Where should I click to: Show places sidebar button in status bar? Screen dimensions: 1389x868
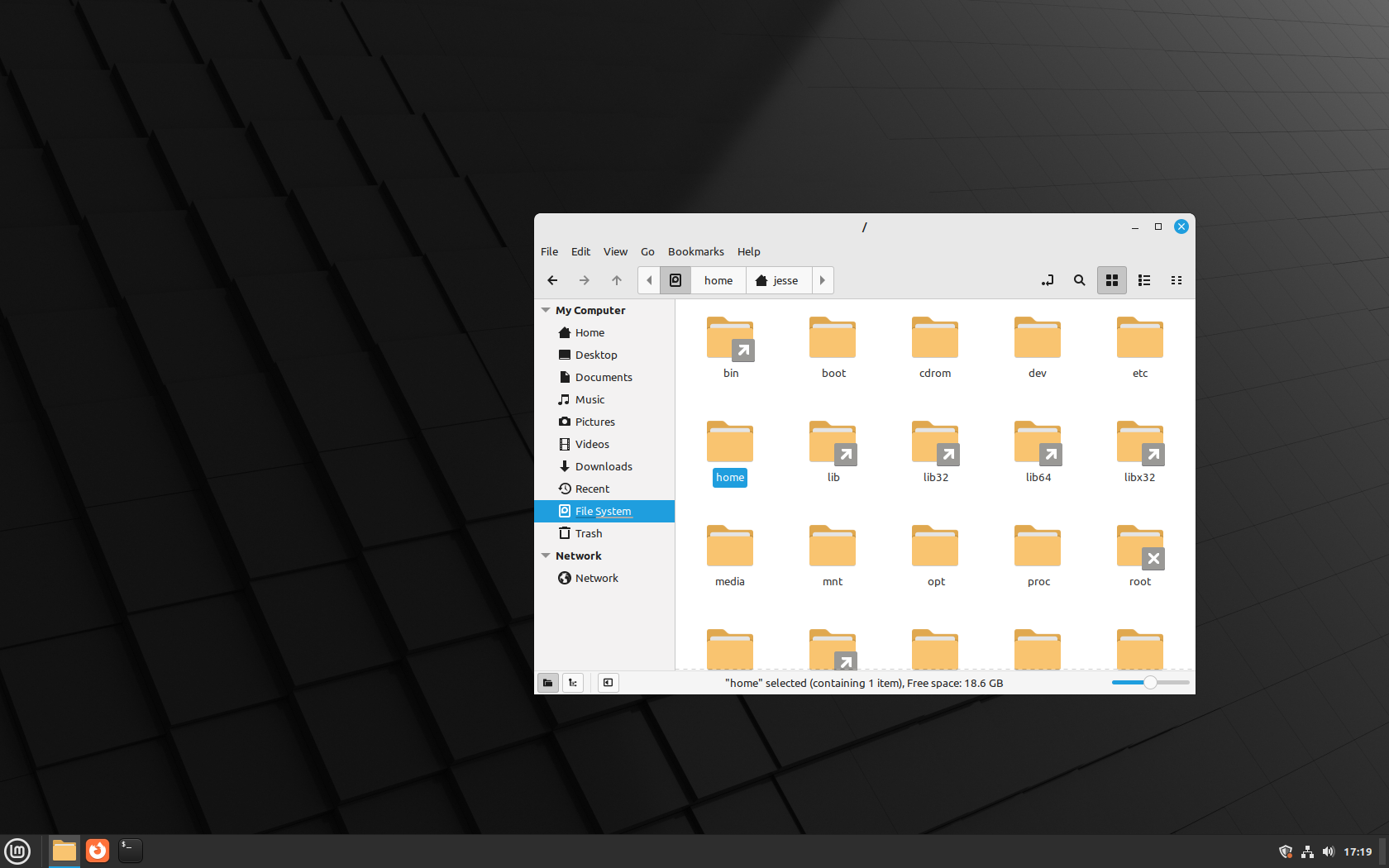(547, 683)
